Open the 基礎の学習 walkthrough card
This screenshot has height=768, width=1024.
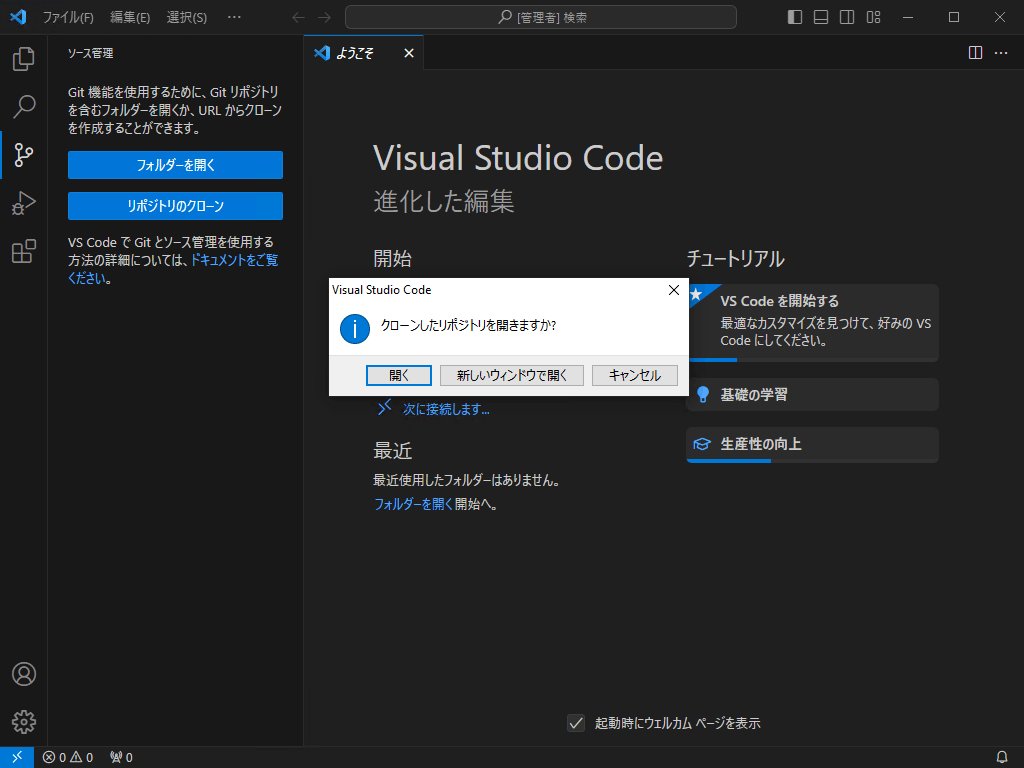[812, 394]
